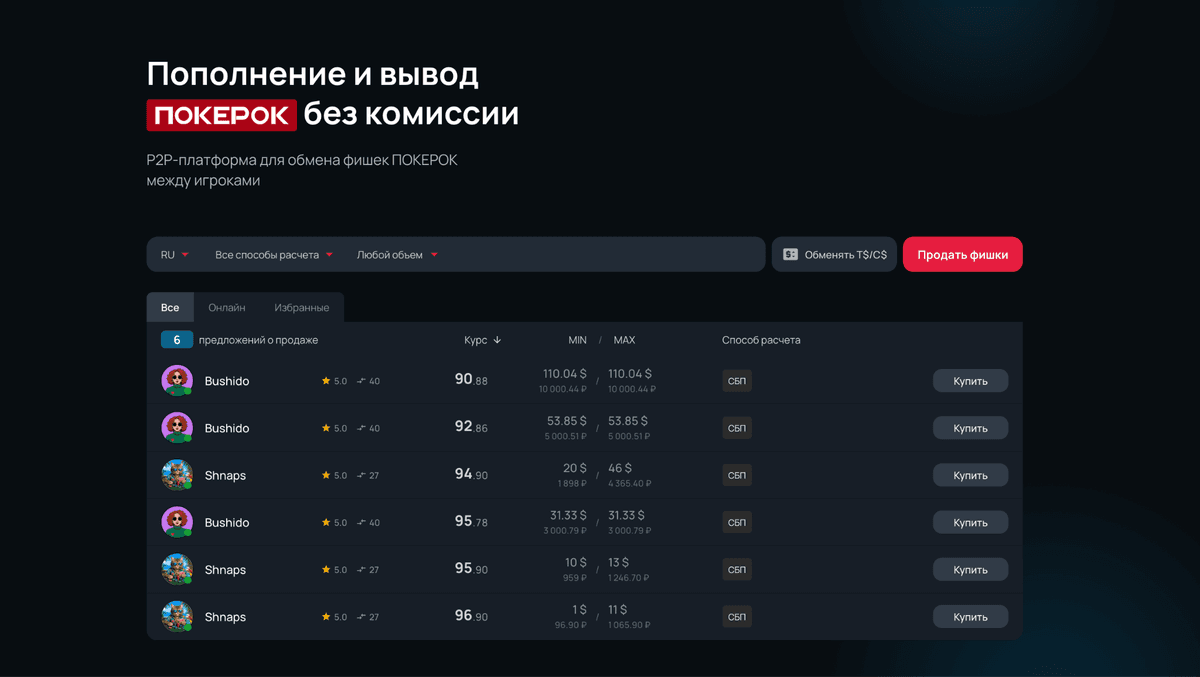Click the star rating icon in 96.90 row
The width and height of the screenshot is (1200, 677).
326,617
